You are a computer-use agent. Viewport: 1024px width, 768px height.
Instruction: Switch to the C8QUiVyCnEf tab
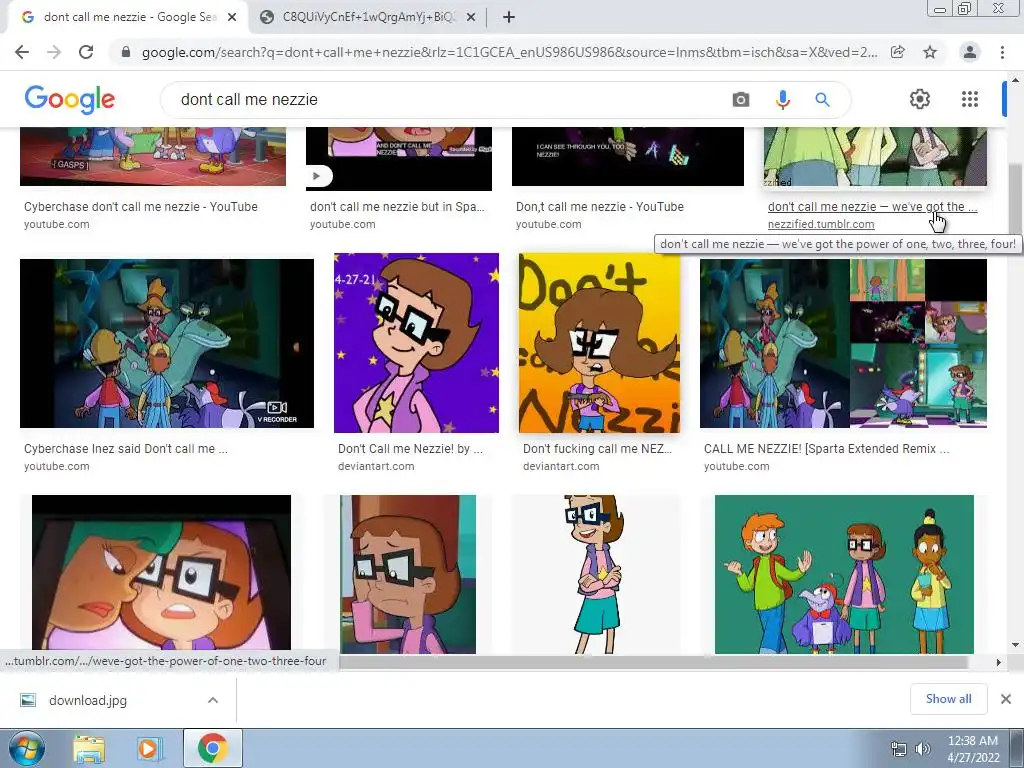[x=368, y=17]
